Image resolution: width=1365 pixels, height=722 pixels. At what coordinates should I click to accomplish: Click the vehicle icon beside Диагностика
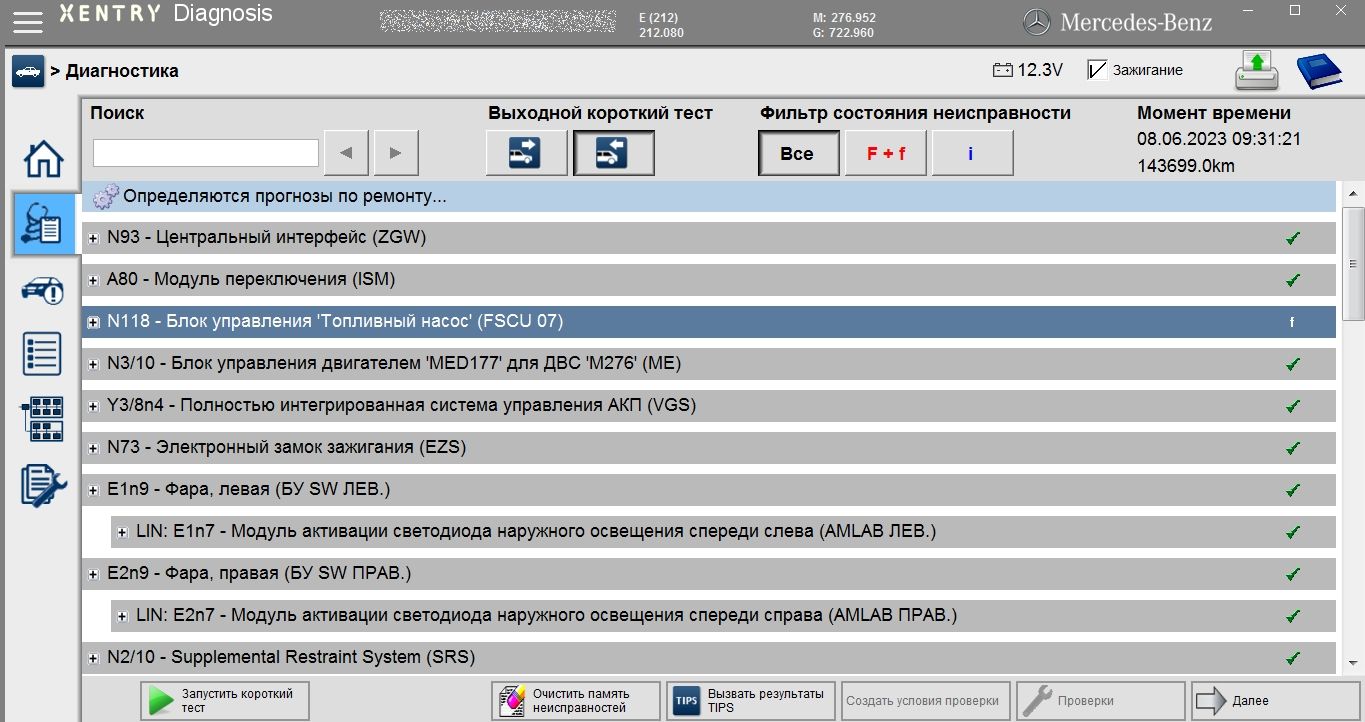pyautogui.click(x=28, y=71)
